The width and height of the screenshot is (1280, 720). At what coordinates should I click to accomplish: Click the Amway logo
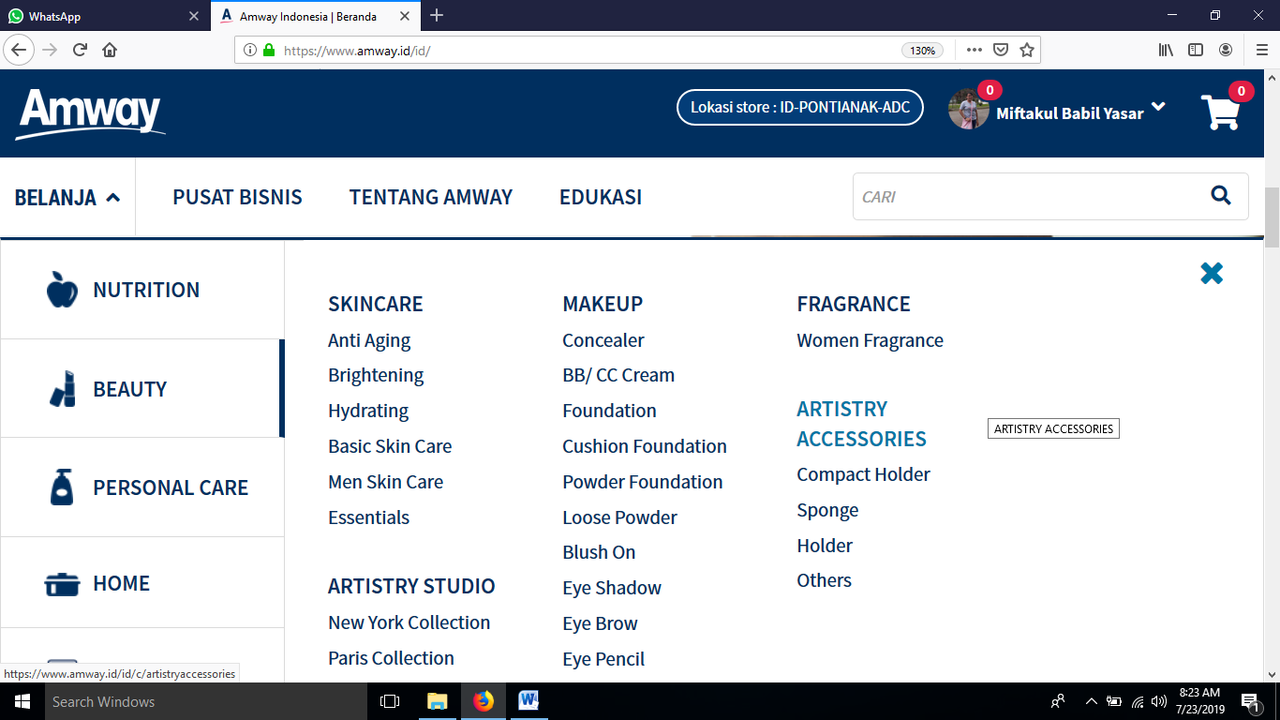click(90, 114)
